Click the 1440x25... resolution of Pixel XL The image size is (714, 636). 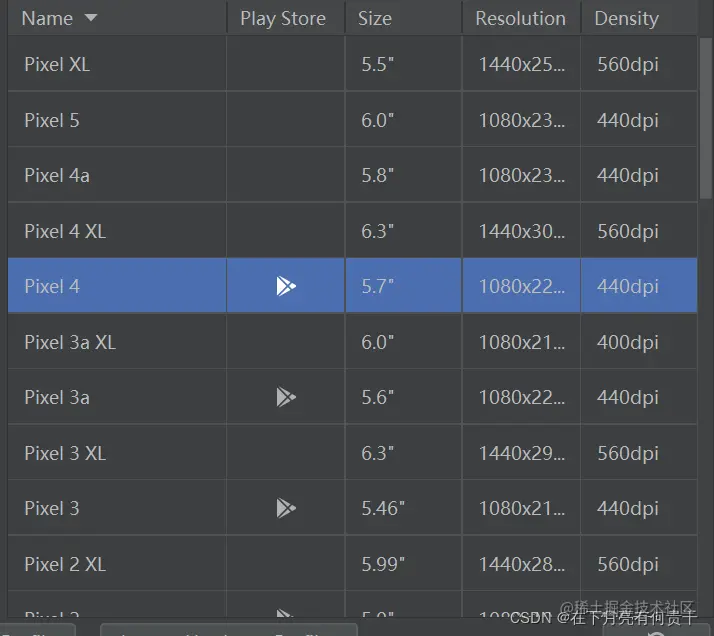pos(521,64)
